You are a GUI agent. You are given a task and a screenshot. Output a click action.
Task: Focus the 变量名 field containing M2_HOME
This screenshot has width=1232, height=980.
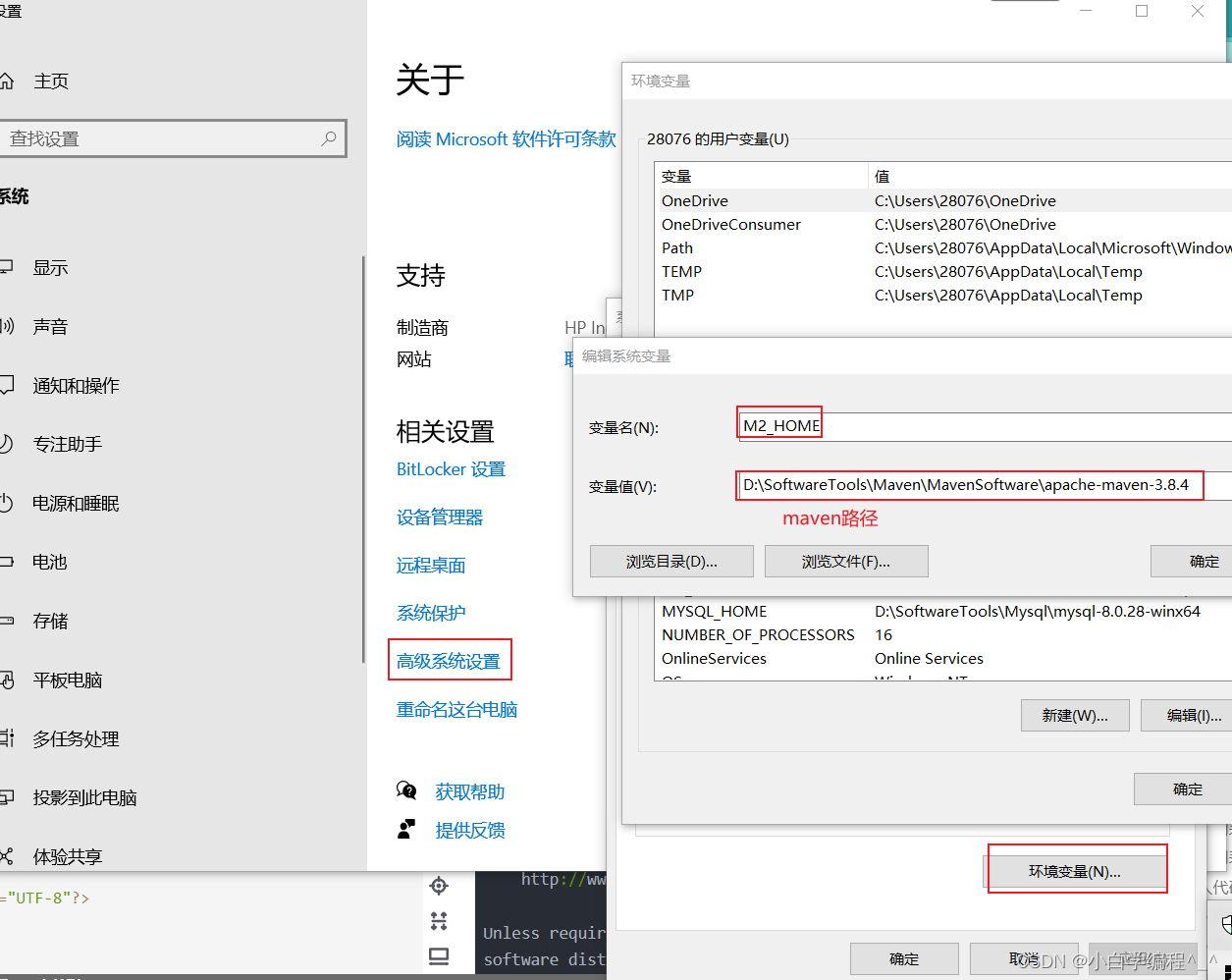(x=985, y=426)
